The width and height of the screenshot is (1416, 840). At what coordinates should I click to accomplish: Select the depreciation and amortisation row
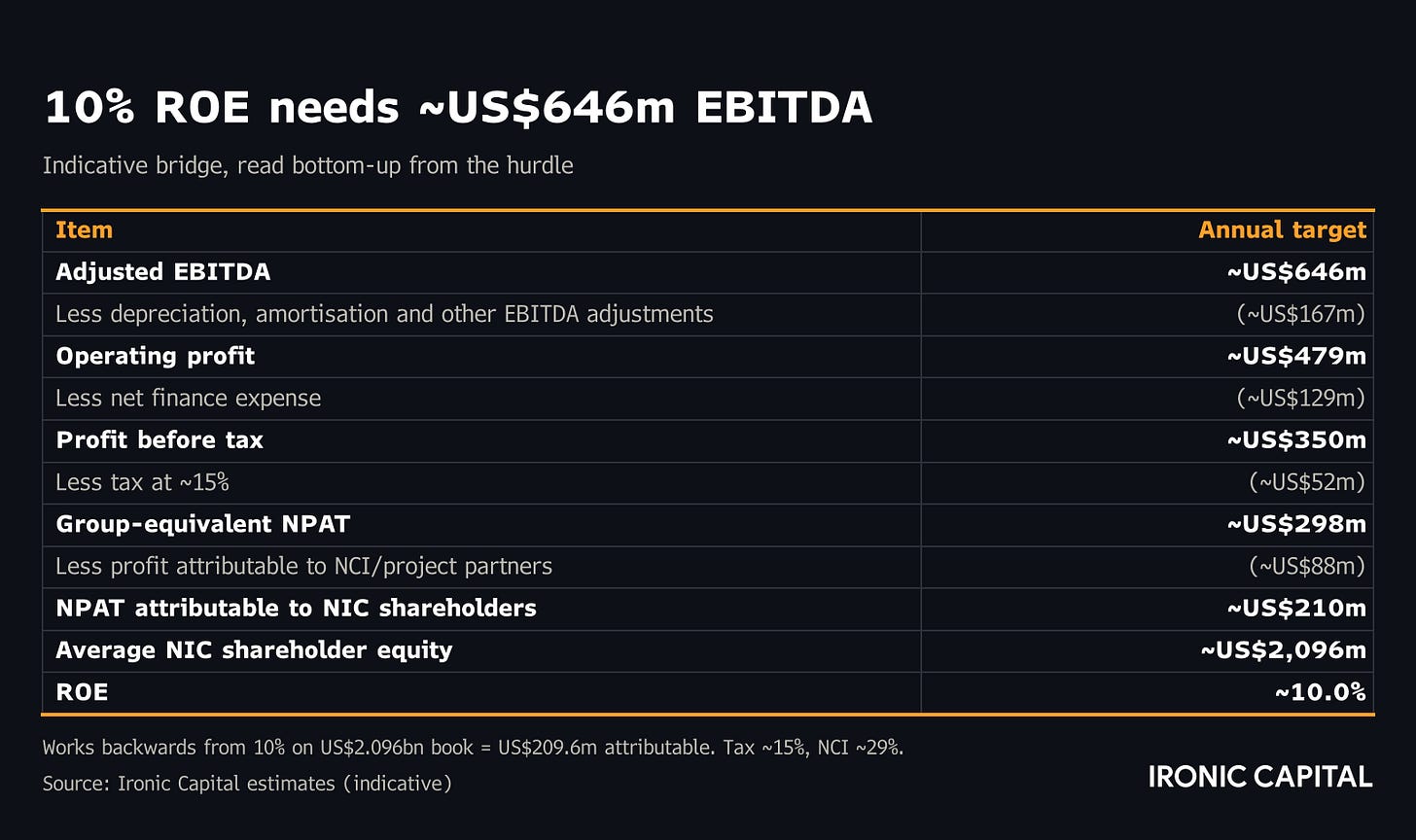tap(708, 314)
